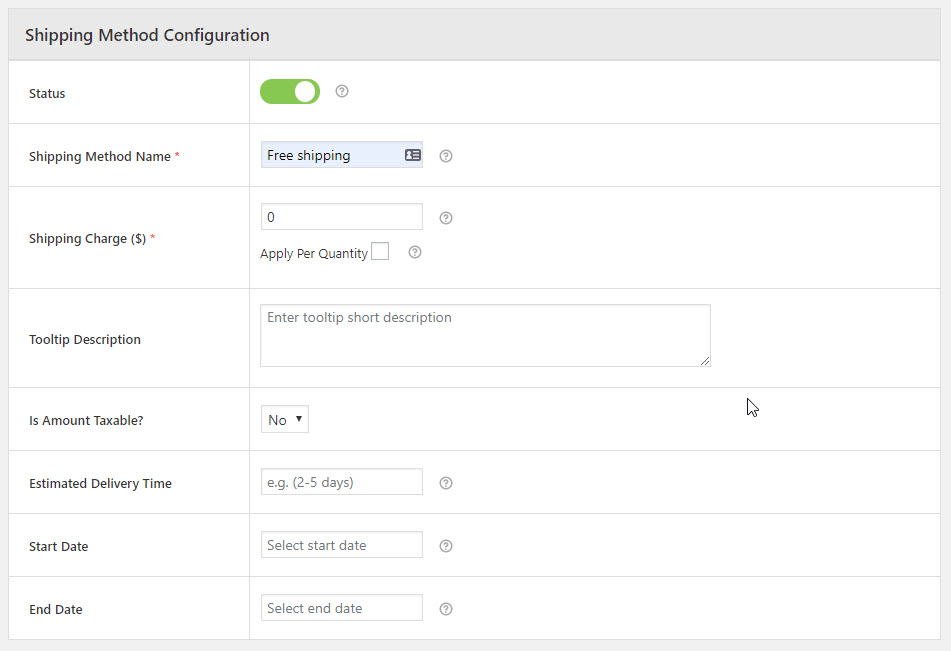Click contact card autofill icon in name field
951x651 pixels.
point(413,155)
